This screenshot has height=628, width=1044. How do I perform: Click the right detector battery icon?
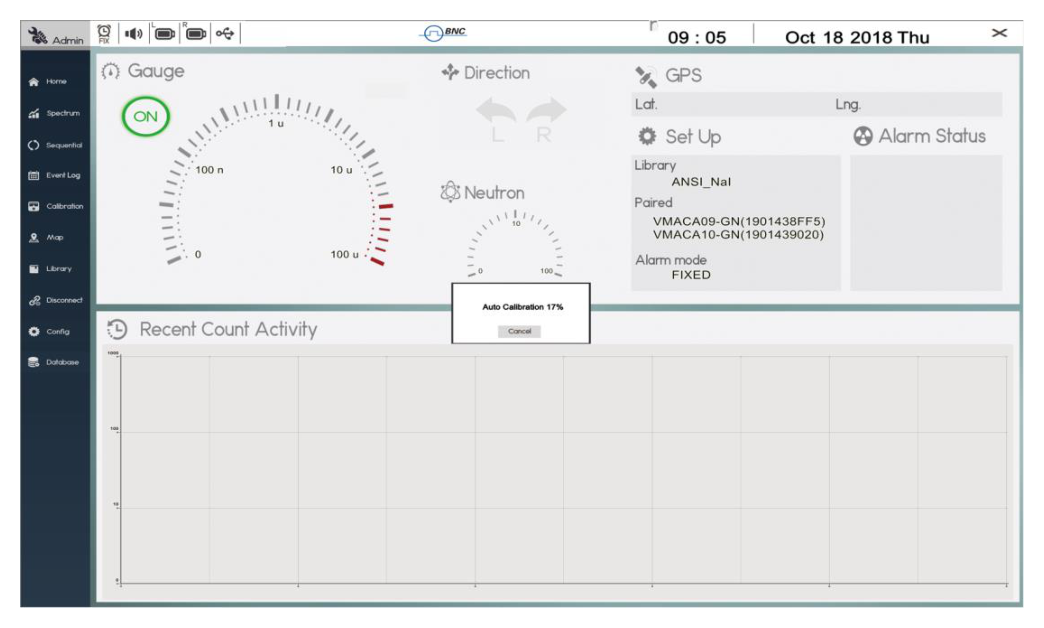[x=195, y=33]
